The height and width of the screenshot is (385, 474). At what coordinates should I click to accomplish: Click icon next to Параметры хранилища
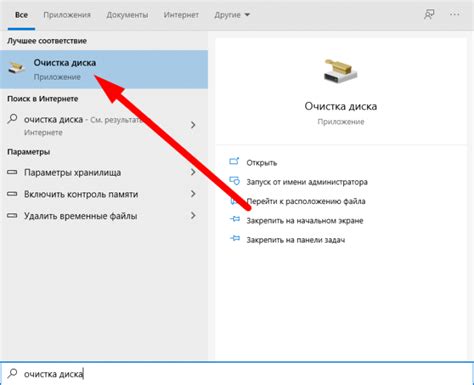tap(12, 172)
